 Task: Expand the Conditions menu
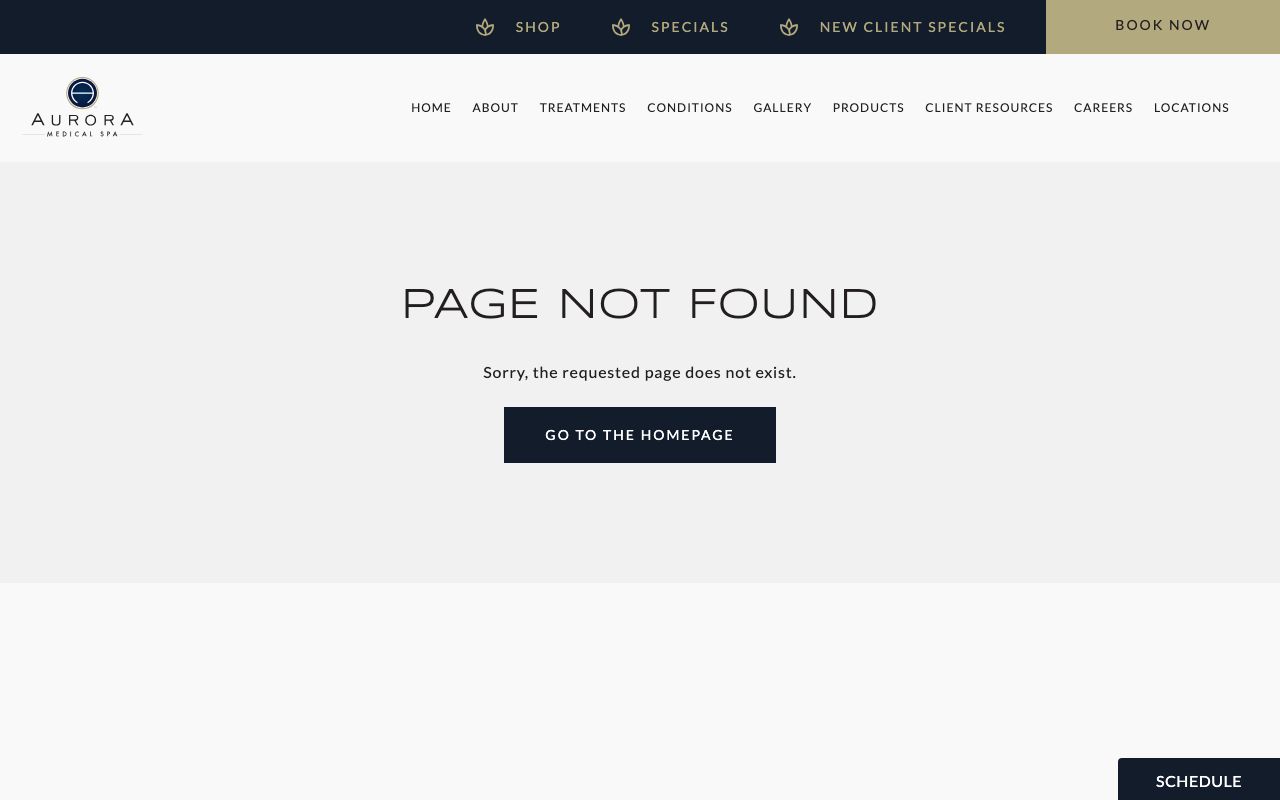pyautogui.click(x=690, y=108)
